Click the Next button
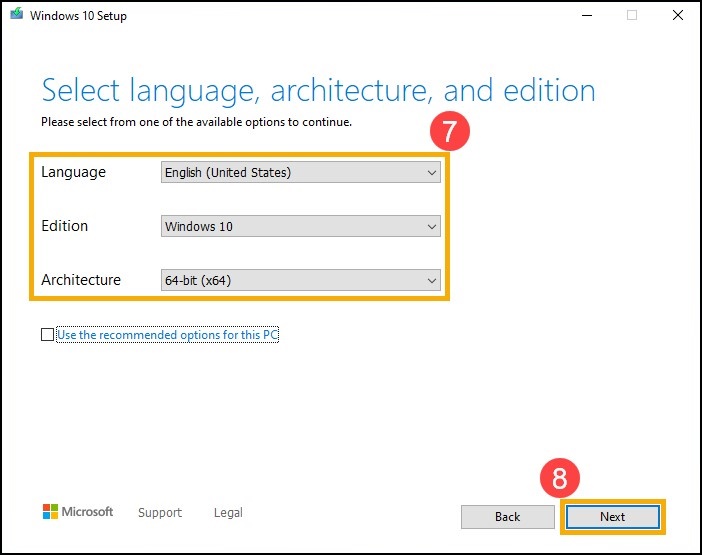Viewport: 702px width, 555px height. tap(612, 517)
